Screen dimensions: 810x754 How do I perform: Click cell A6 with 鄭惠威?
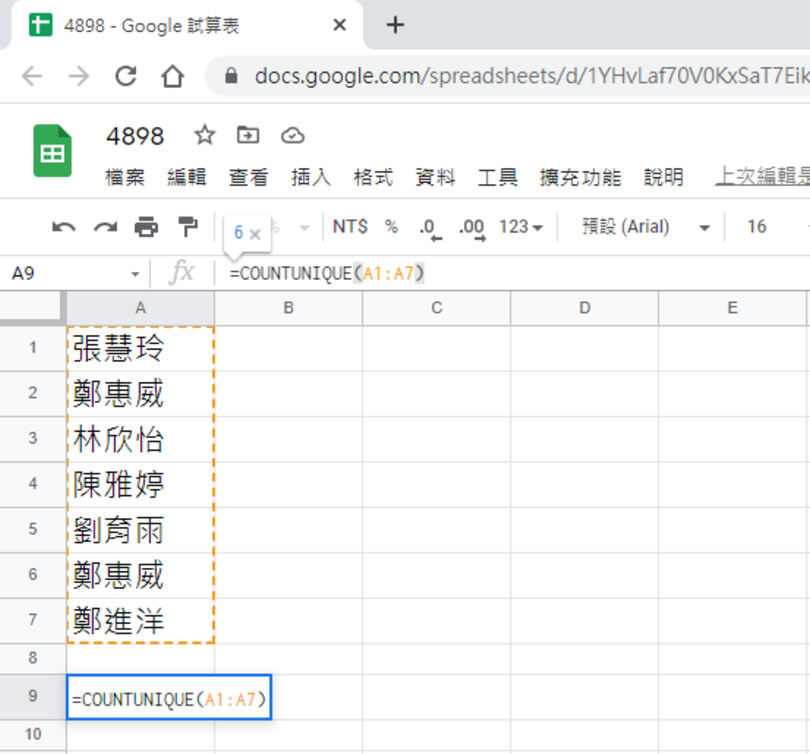click(141, 575)
